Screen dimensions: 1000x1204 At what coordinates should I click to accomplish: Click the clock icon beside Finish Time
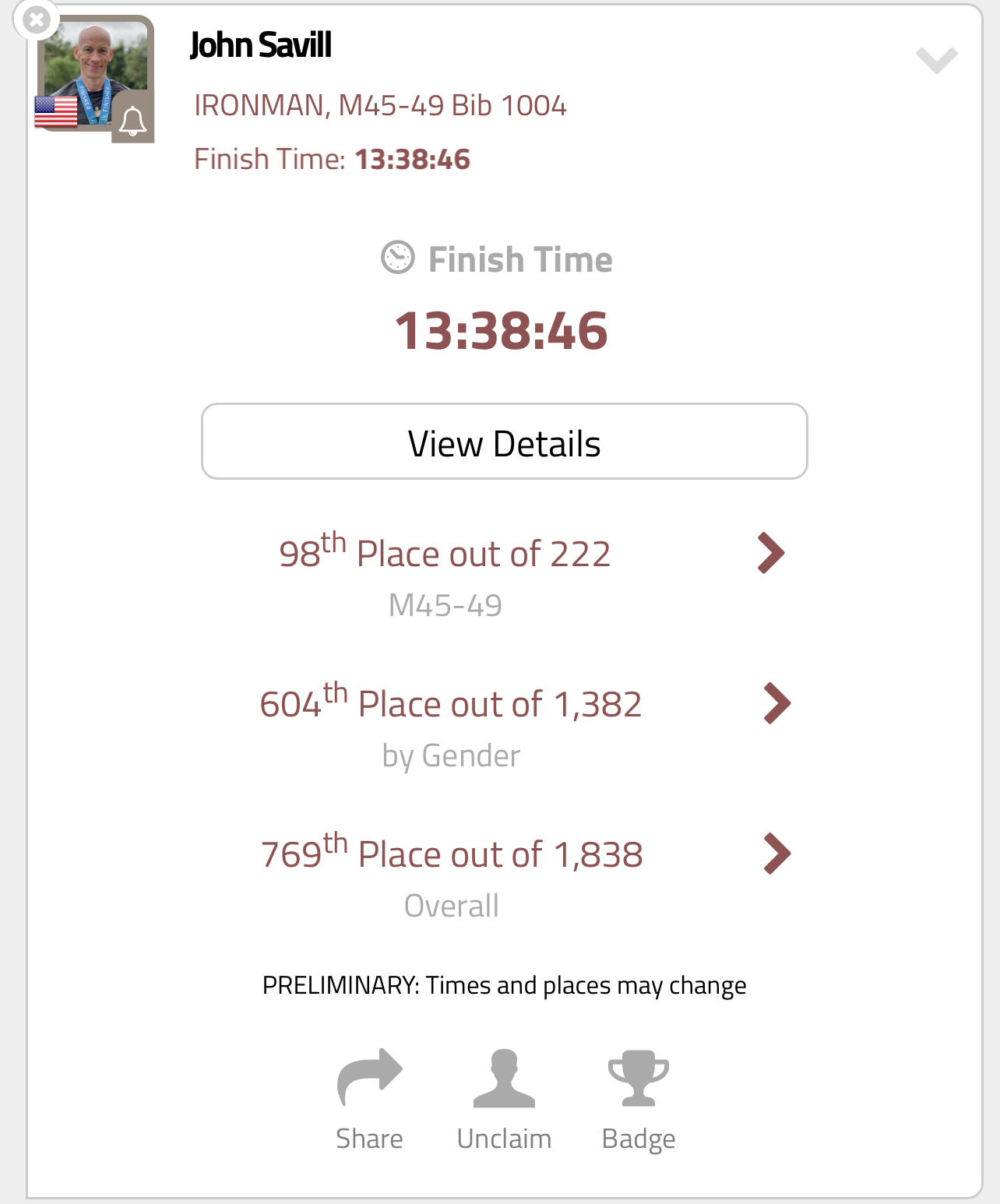click(398, 258)
